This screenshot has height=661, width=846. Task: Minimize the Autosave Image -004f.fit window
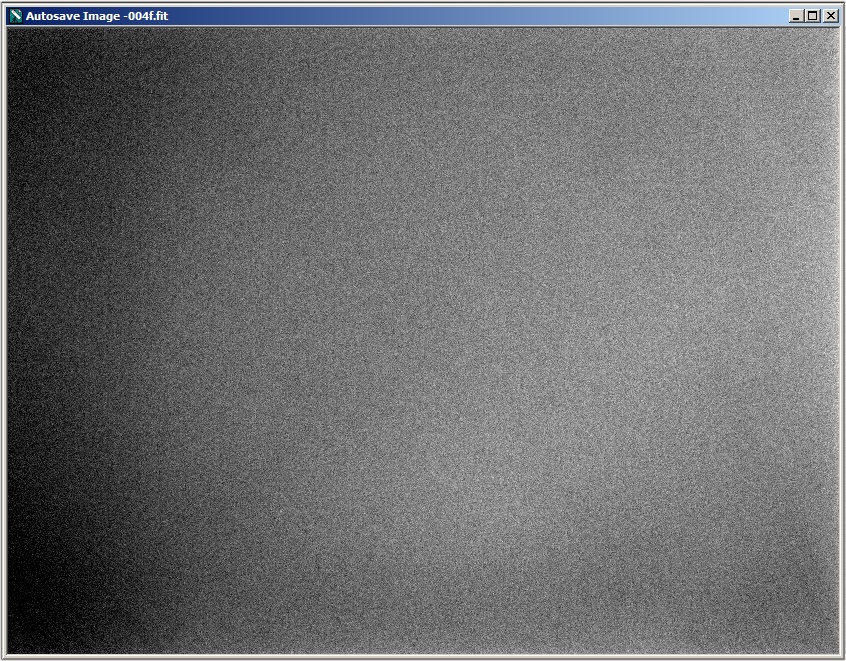795,16
